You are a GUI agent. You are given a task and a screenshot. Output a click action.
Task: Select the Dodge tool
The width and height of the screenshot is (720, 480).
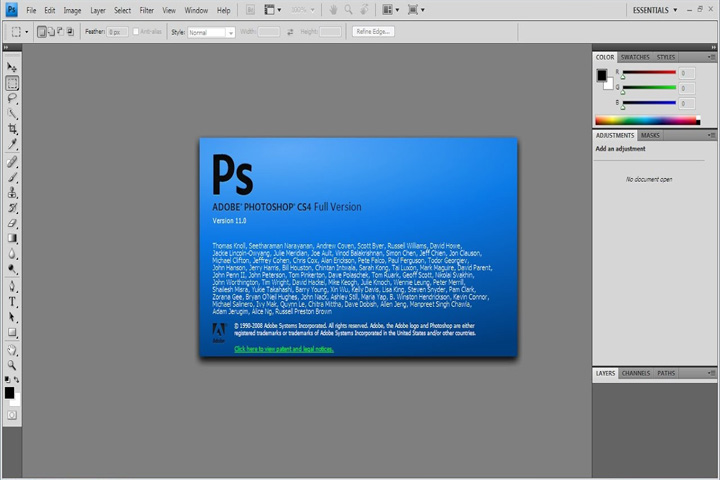12,269
